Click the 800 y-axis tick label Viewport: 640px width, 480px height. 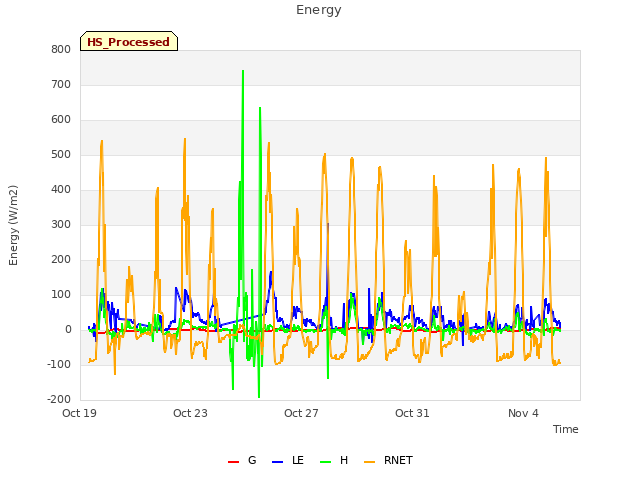point(61,49)
